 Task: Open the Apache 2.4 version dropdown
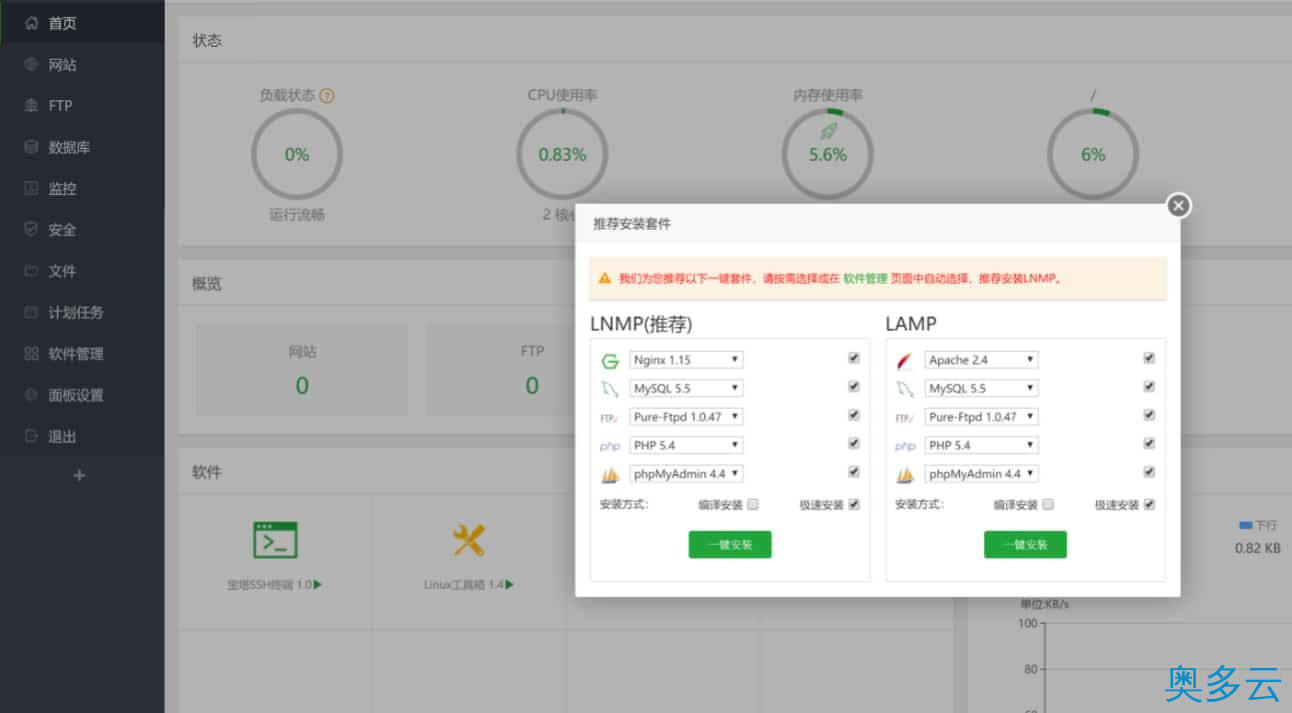pos(981,360)
